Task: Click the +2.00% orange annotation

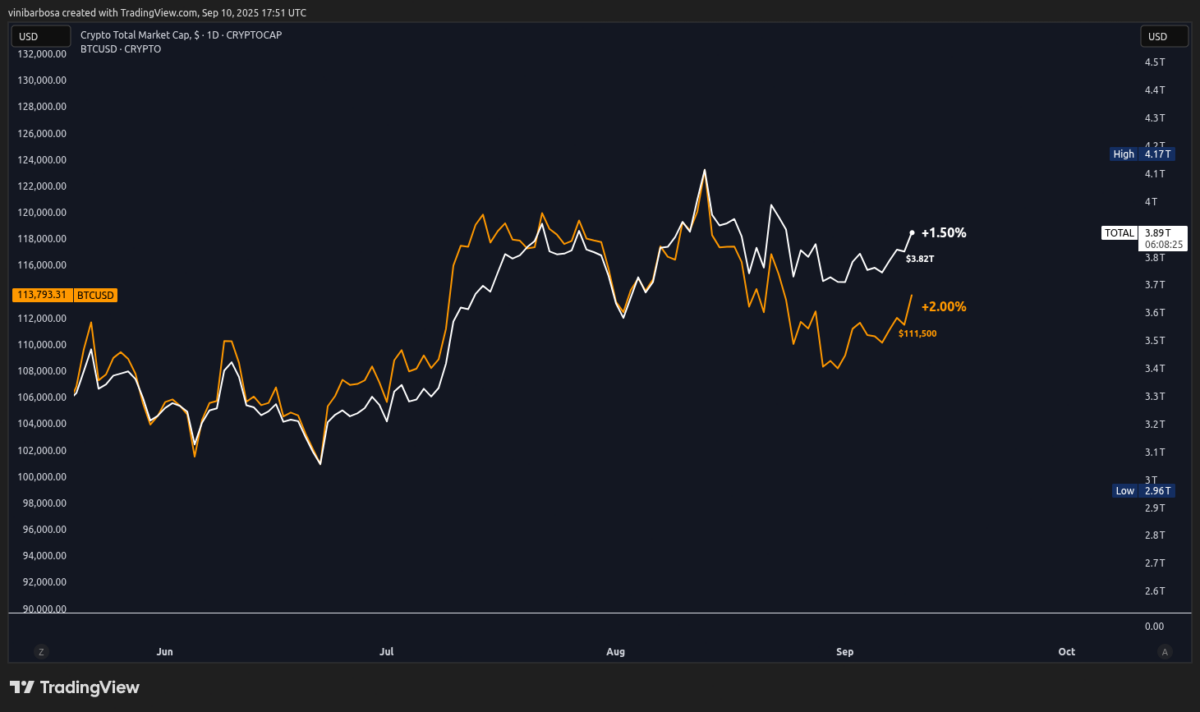Action: click(x=944, y=307)
